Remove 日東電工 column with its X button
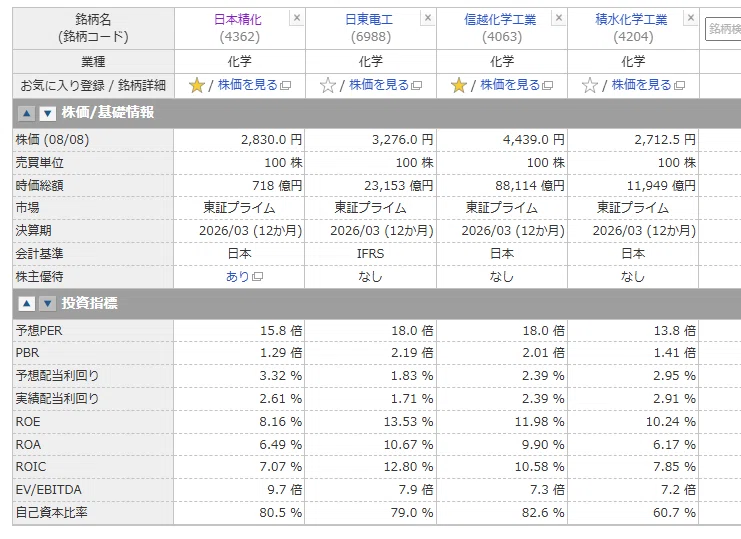The height and width of the screenshot is (539, 741). click(x=428, y=18)
